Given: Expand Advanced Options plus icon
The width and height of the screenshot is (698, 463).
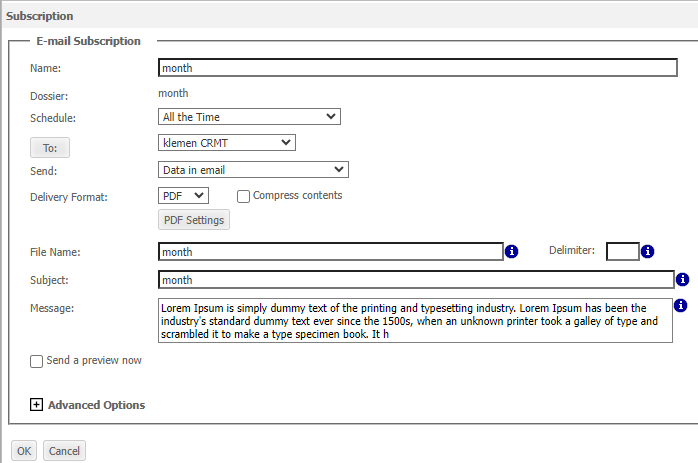Looking at the screenshot, I should [36, 405].
